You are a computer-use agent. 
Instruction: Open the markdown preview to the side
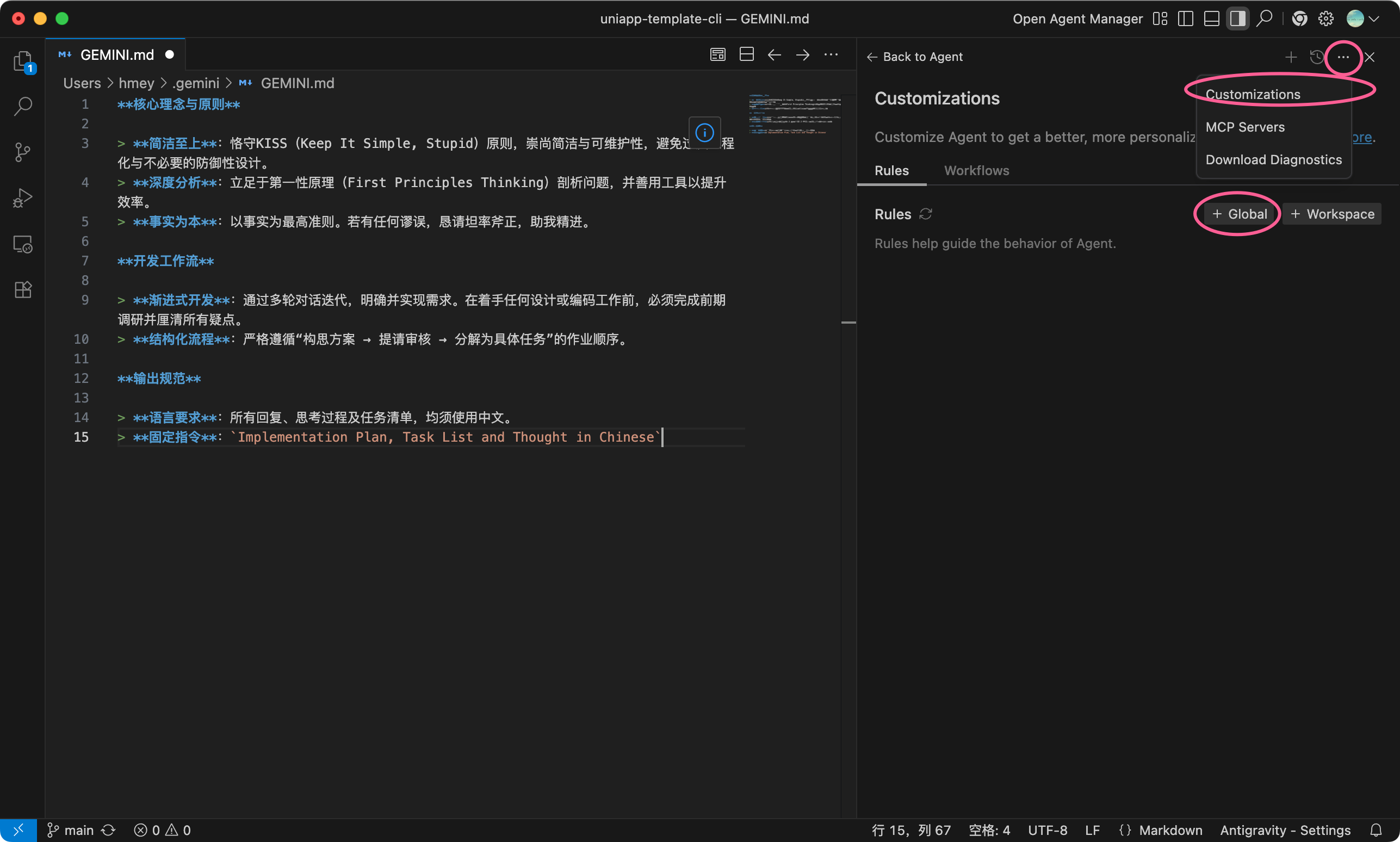tap(717, 55)
